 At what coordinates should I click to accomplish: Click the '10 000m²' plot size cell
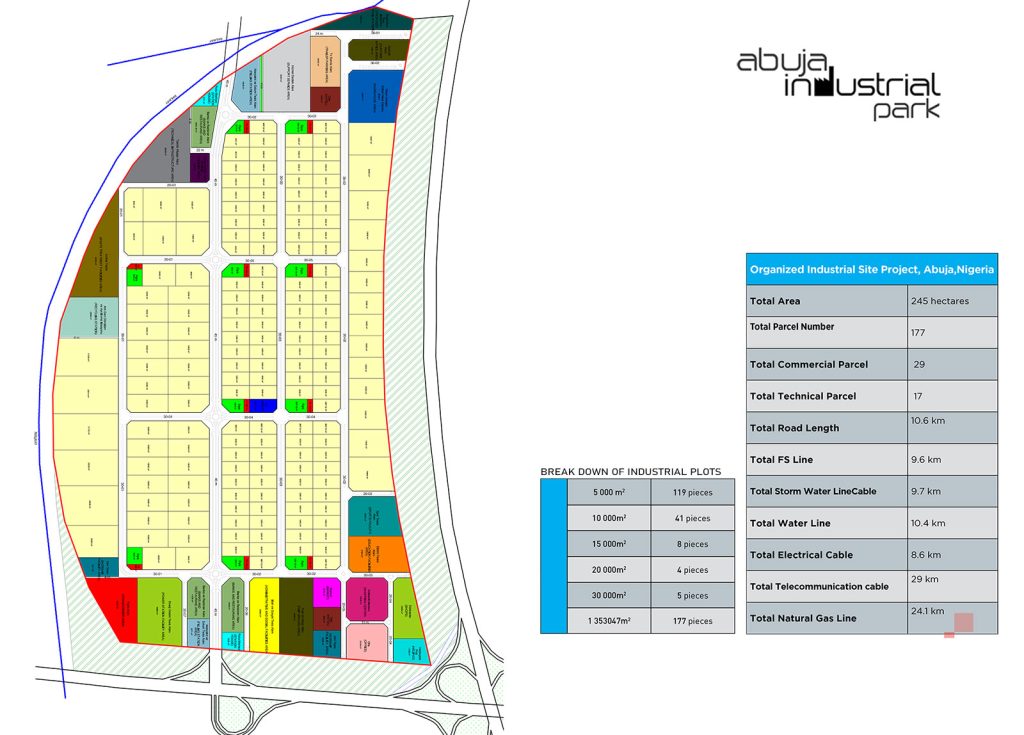607,518
